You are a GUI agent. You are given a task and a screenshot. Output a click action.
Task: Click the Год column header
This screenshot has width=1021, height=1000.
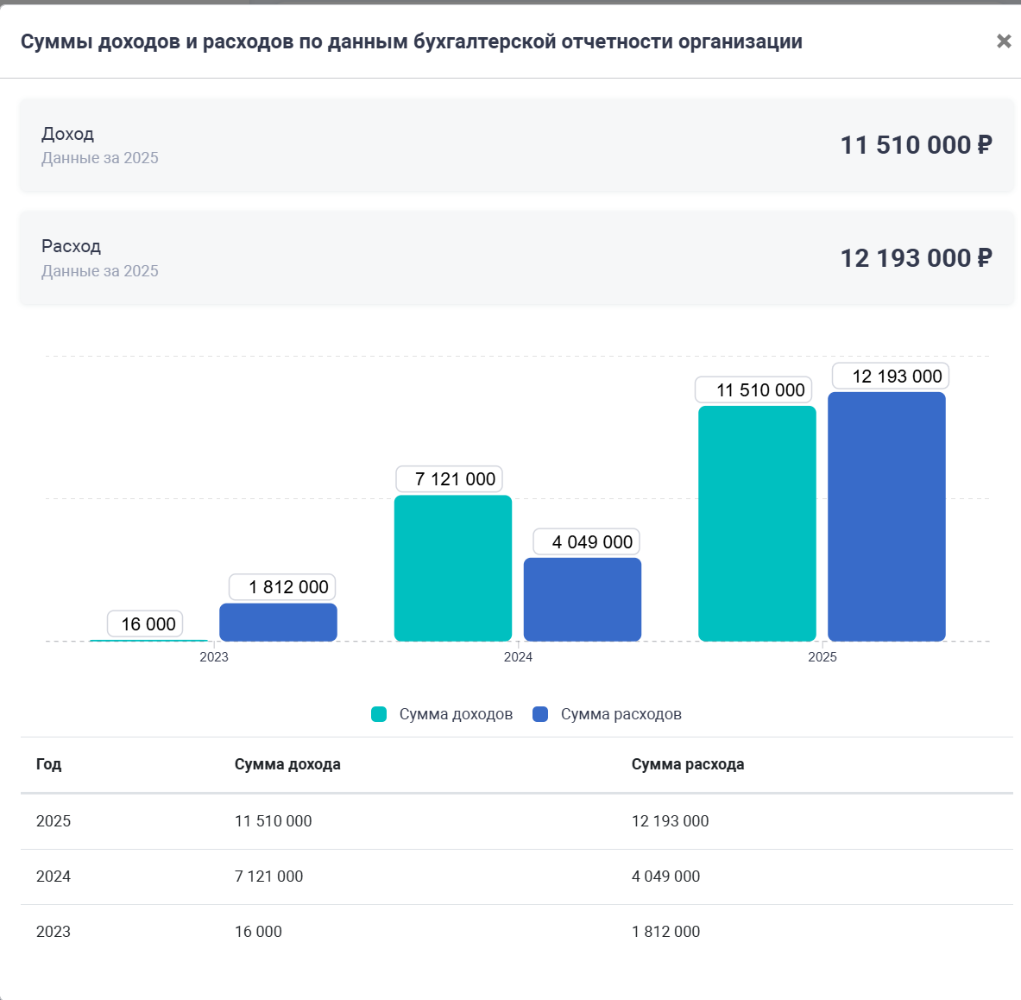(x=49, y=764)
